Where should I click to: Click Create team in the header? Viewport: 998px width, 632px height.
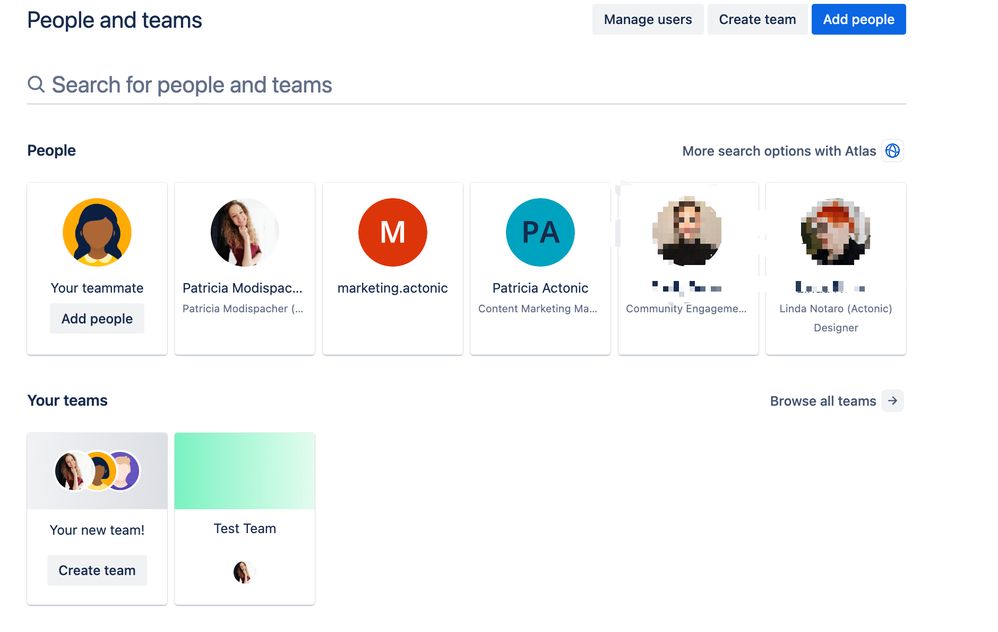click(x=757, y=19)
